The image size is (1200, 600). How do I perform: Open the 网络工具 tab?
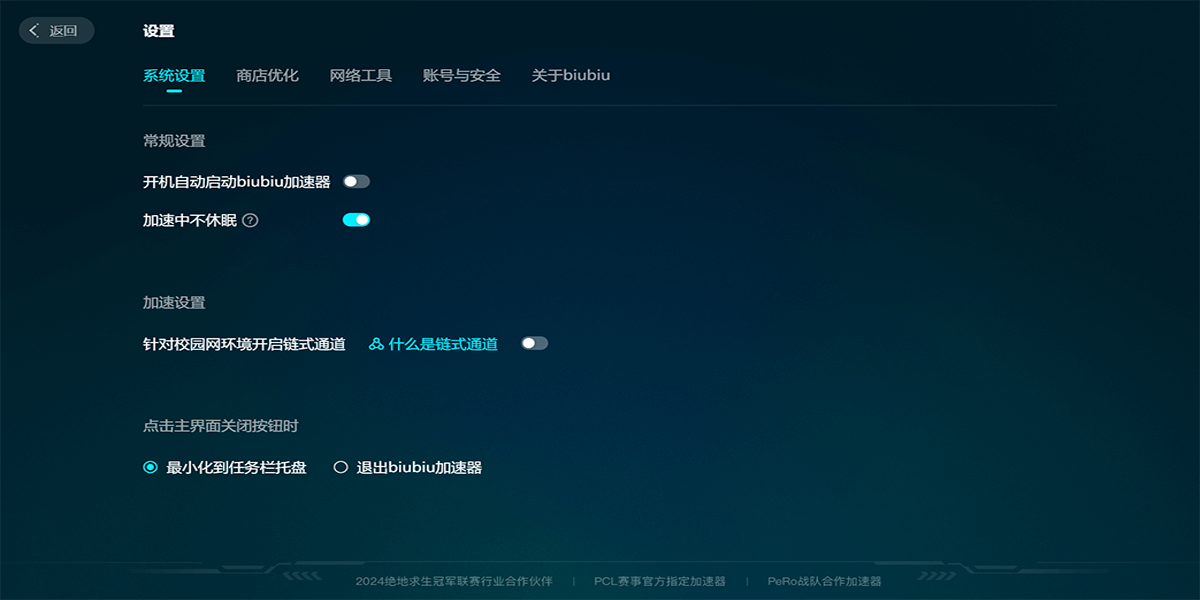point(359,74)
